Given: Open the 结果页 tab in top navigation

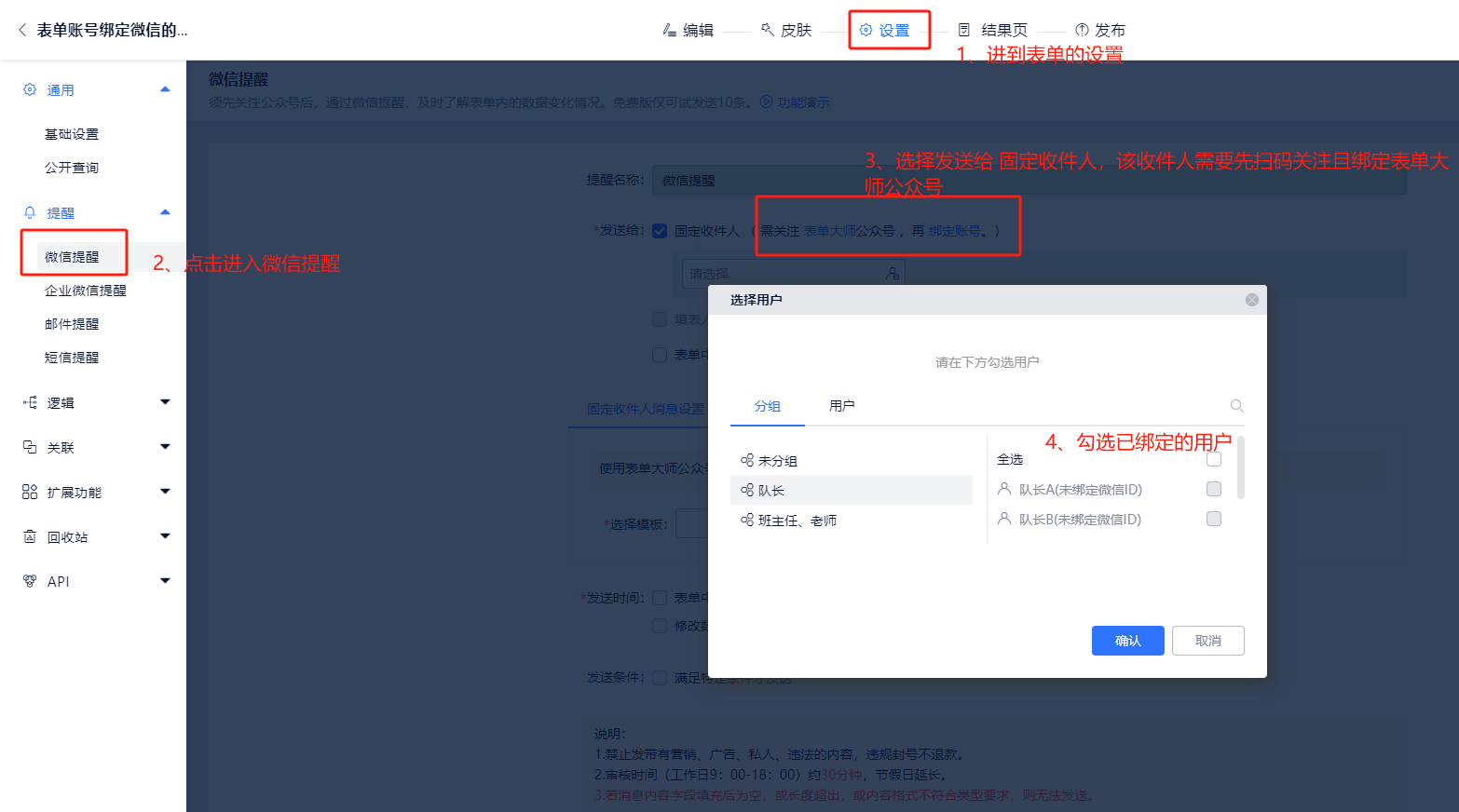Looking at the screenshot, I should pyautogui.click(x=993, y=30).
